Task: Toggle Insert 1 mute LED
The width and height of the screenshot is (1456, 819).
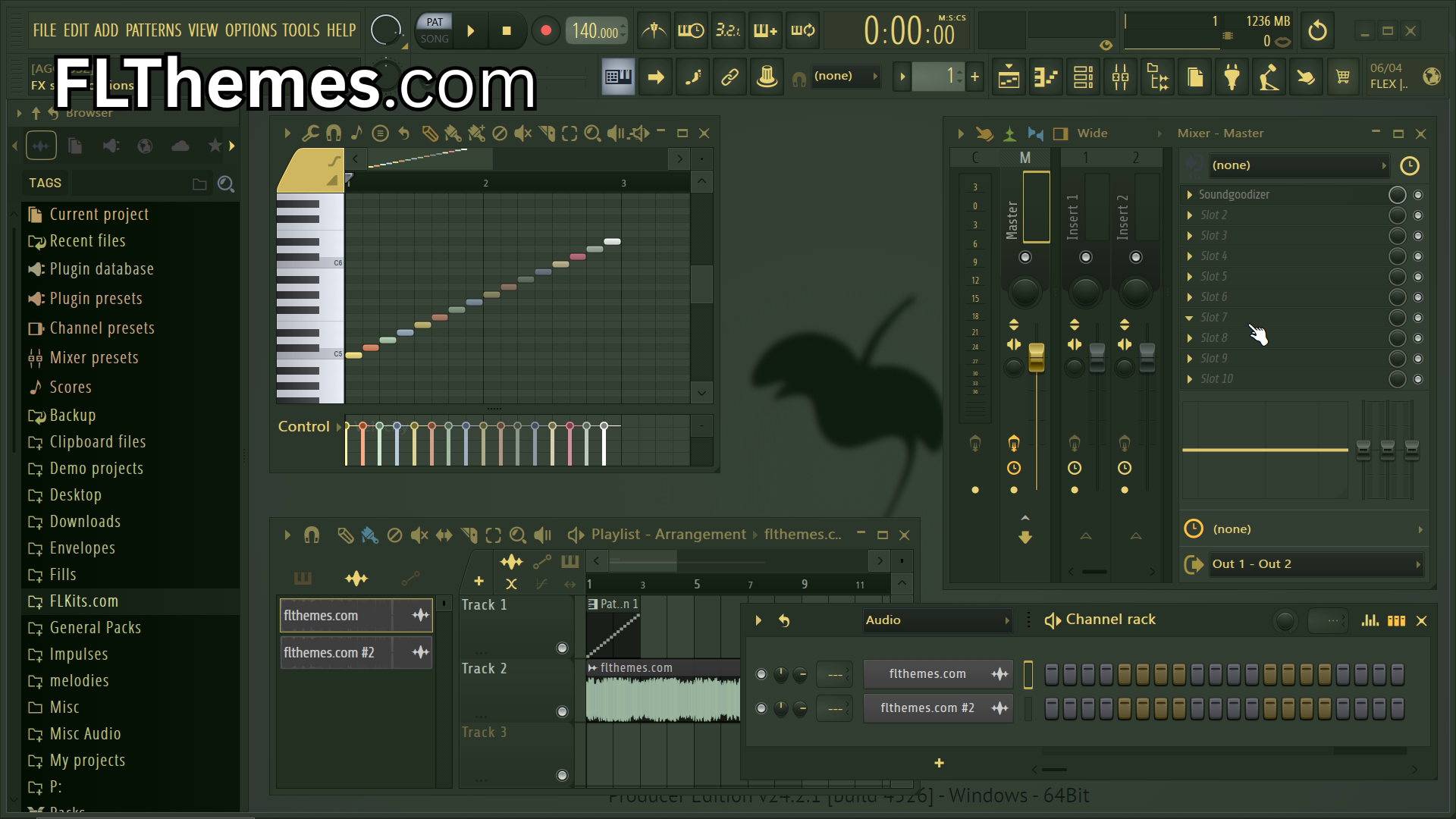Action: [1086, 257]
